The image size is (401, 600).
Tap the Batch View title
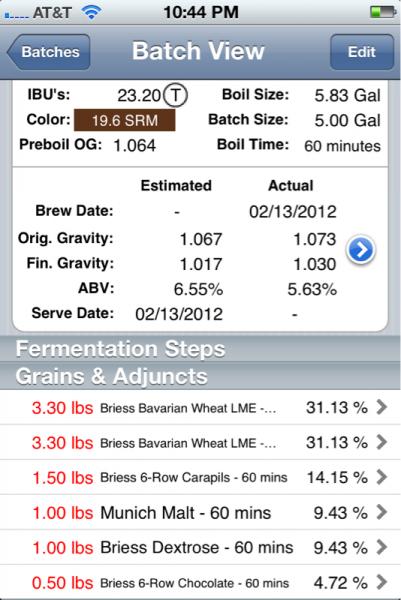pos(198,51)
